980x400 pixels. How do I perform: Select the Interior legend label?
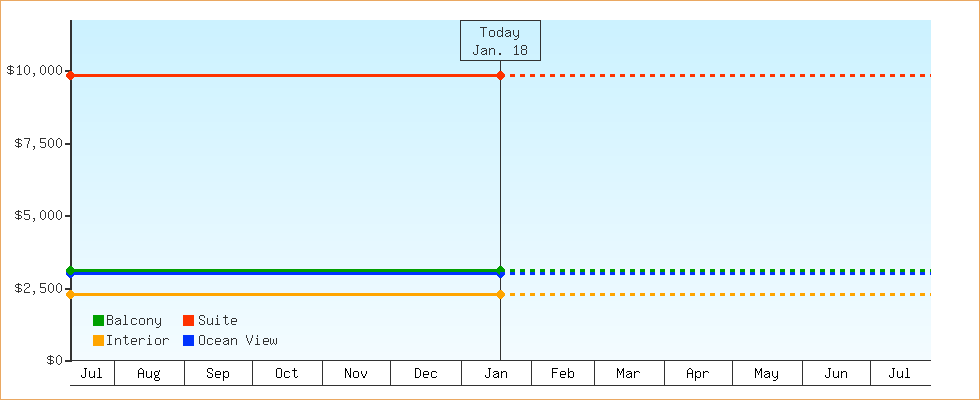(137, 341)
